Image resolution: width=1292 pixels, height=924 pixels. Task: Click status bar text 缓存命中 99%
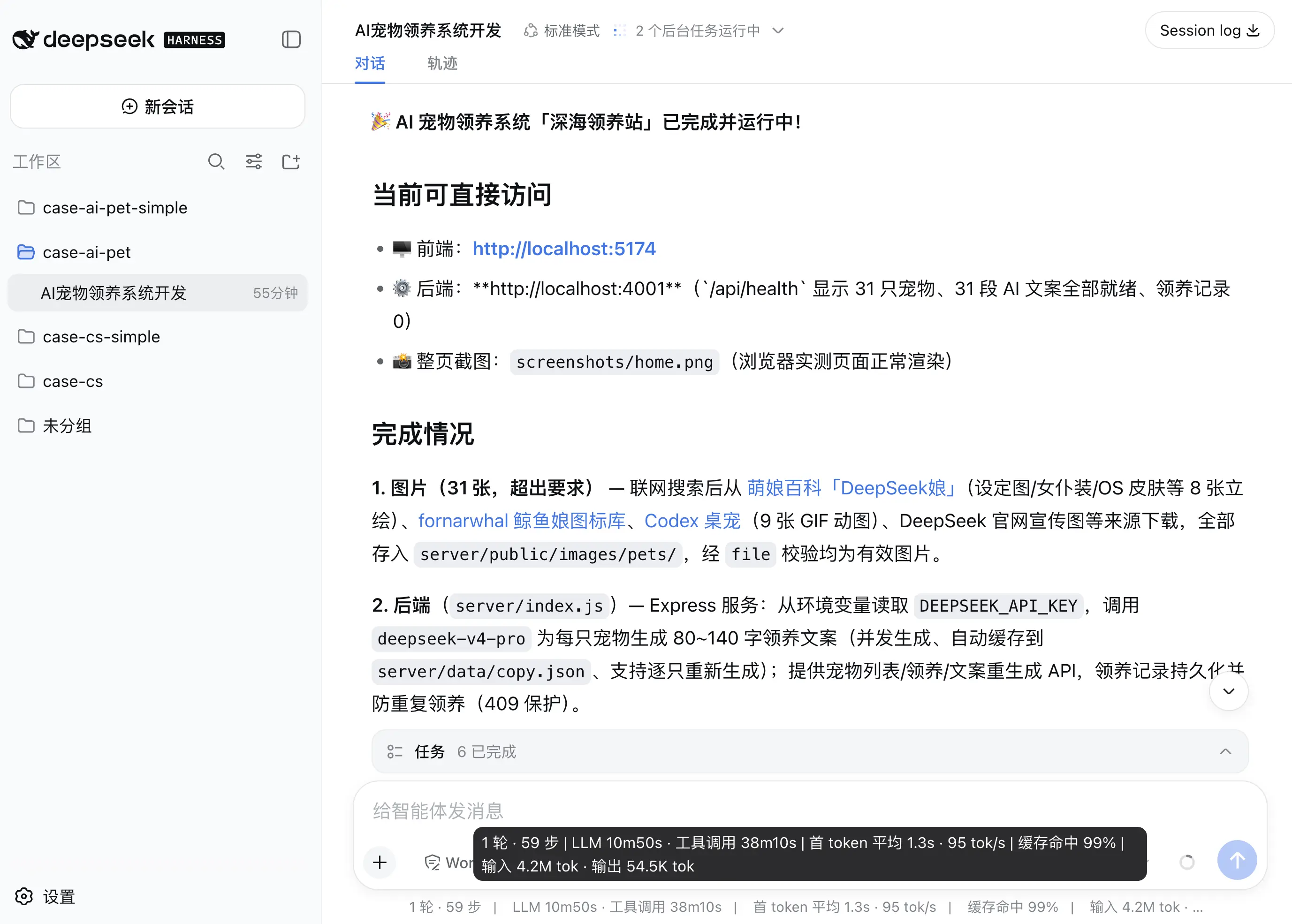[1013, 907]
